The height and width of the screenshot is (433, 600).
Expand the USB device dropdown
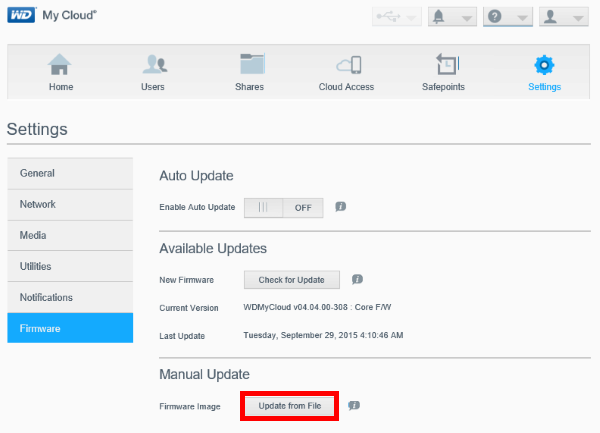[x=396, y=17]
